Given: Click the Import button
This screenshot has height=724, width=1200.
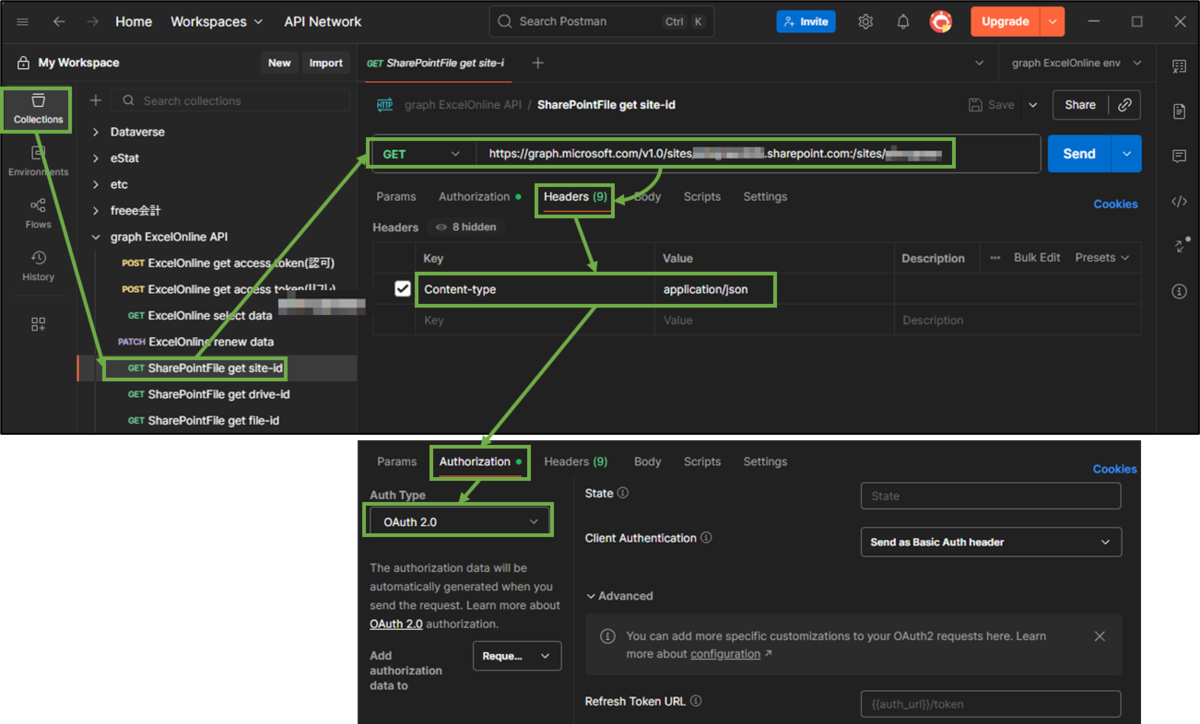Looking at the screenshot, I should [x=326, y=63].
